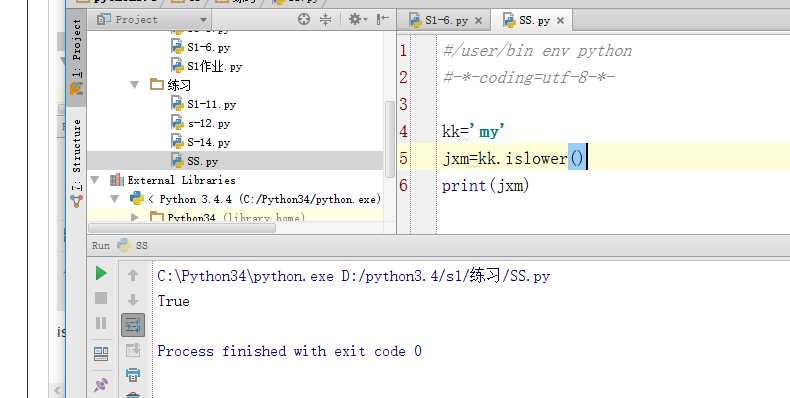Click the project tree horizontal scrollbar
The image size is (790, 398).
(182, 228)
